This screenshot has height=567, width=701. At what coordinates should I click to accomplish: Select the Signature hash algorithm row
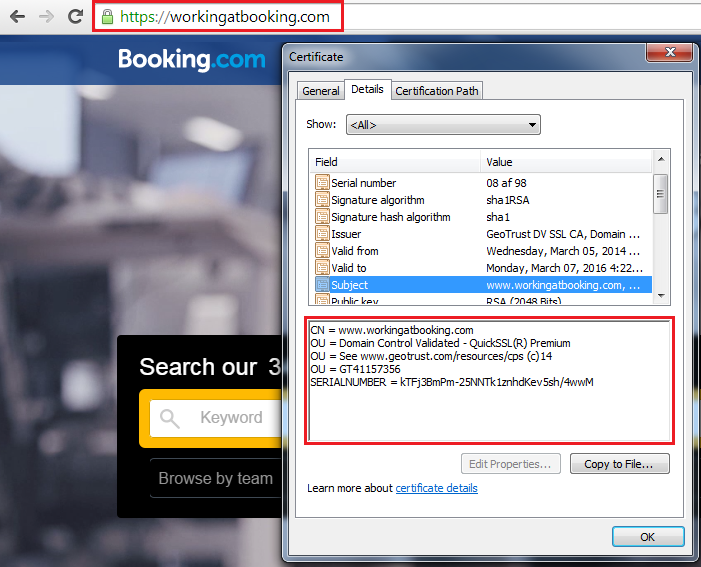click(481, 217)
